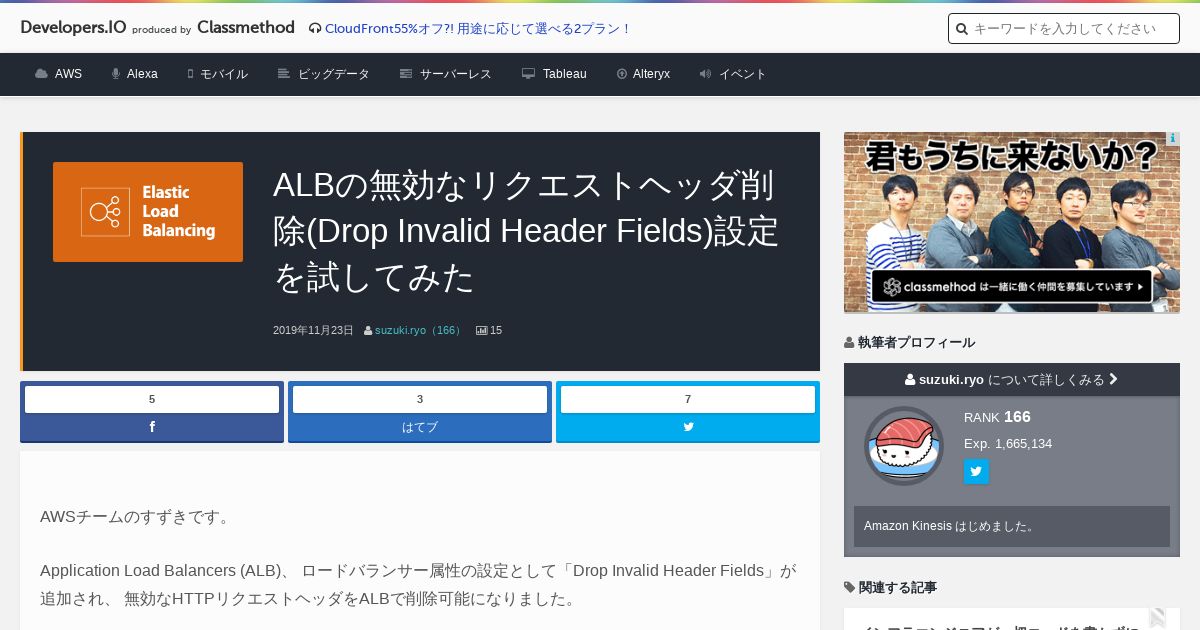The image size is (1200, 630).
Task: Click the Hatena bookmark count 3
Action: point(420,399)
